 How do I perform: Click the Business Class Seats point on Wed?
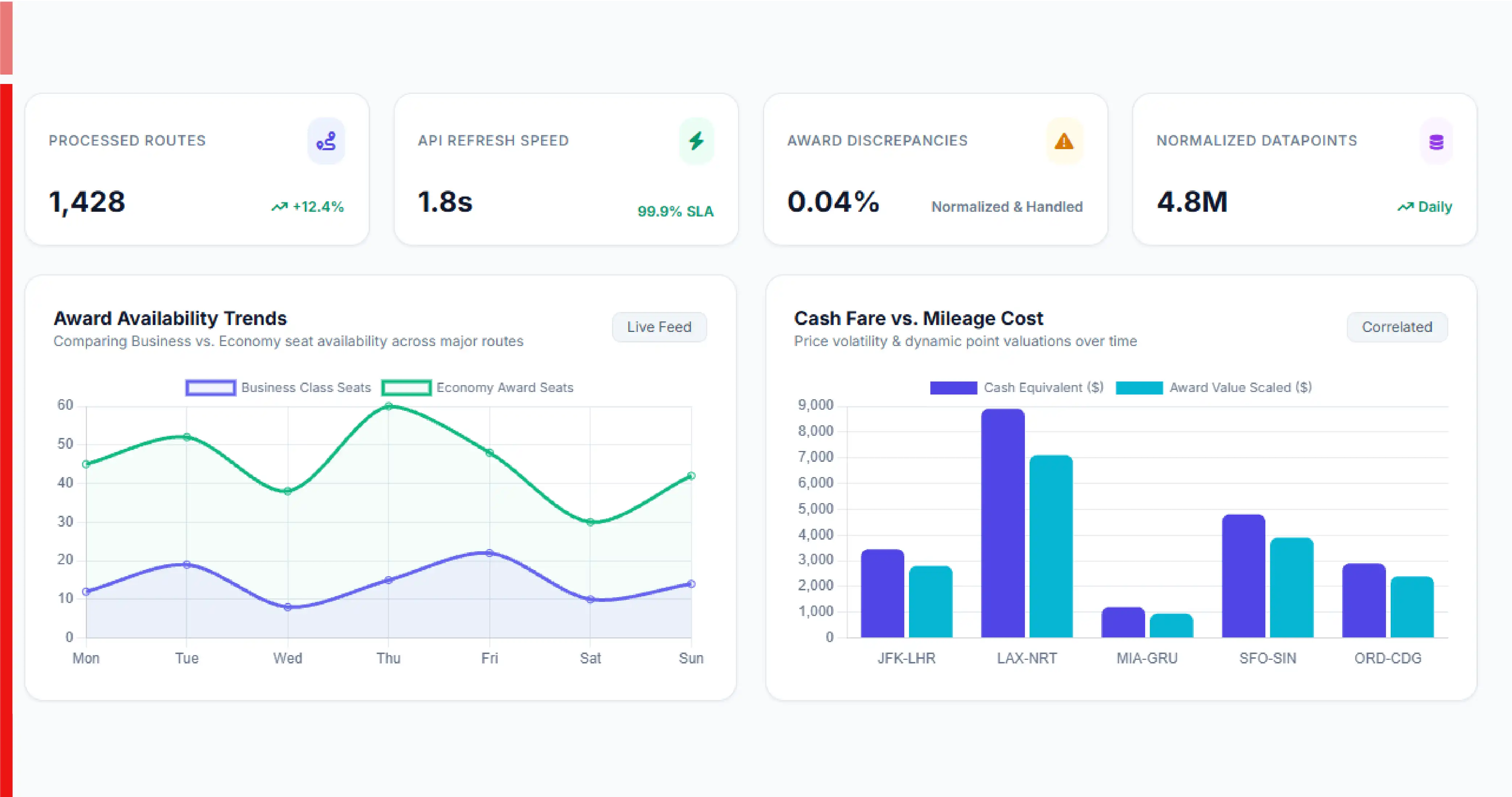[288, 607]
